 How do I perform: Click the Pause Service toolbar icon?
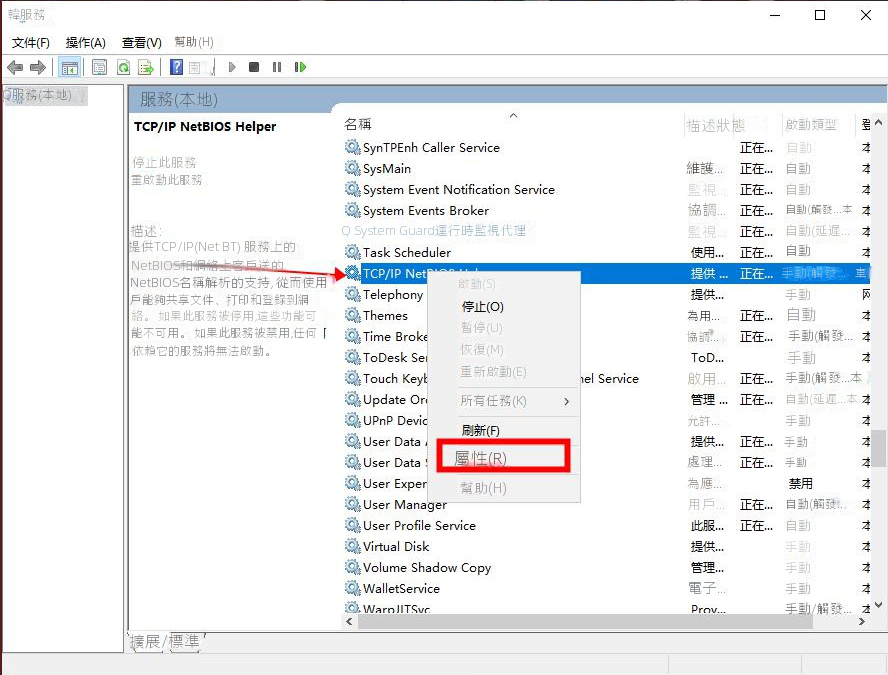277,67
